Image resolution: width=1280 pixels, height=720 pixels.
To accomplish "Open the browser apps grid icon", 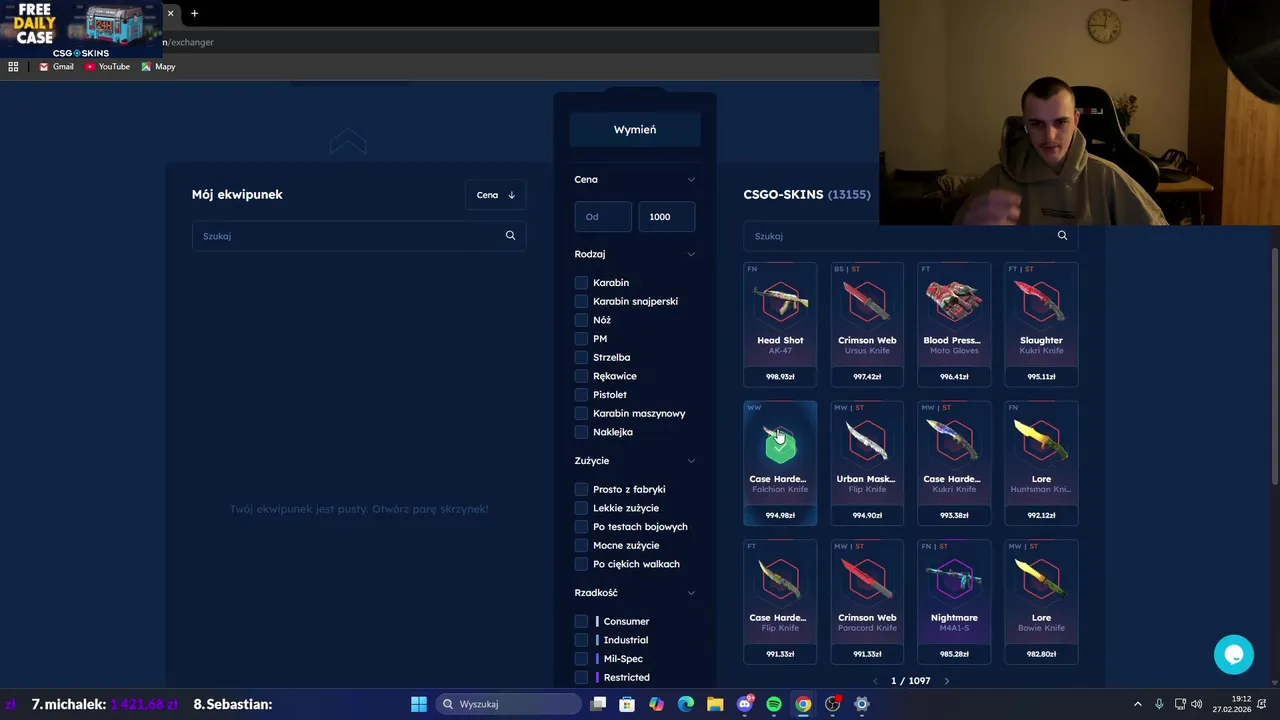I will point(13,67).
